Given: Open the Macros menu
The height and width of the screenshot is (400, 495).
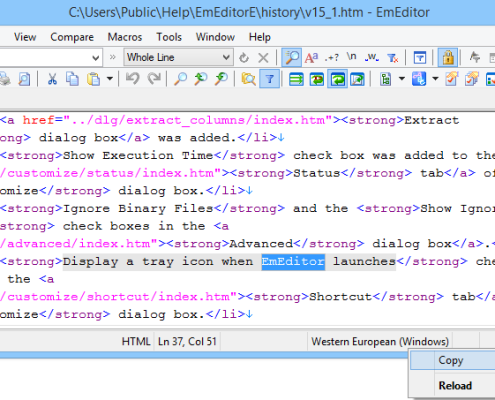Looking at the screenshot, I should point(125,37).
